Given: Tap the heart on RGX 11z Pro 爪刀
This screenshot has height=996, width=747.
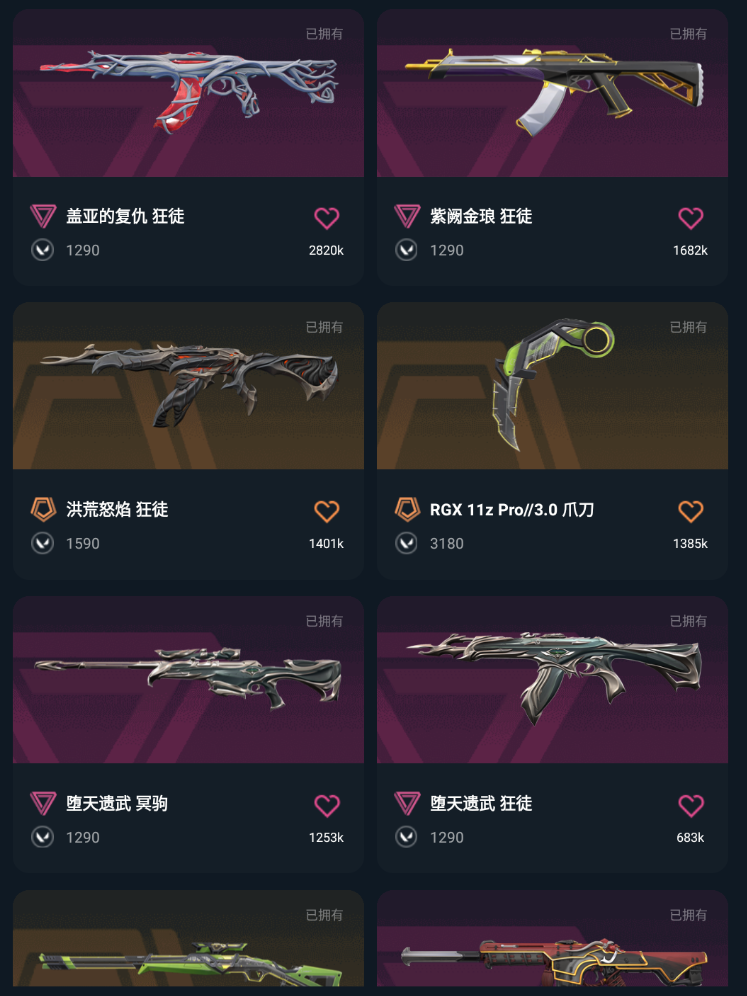Looking at the screenshot, I should click(690, 511).
